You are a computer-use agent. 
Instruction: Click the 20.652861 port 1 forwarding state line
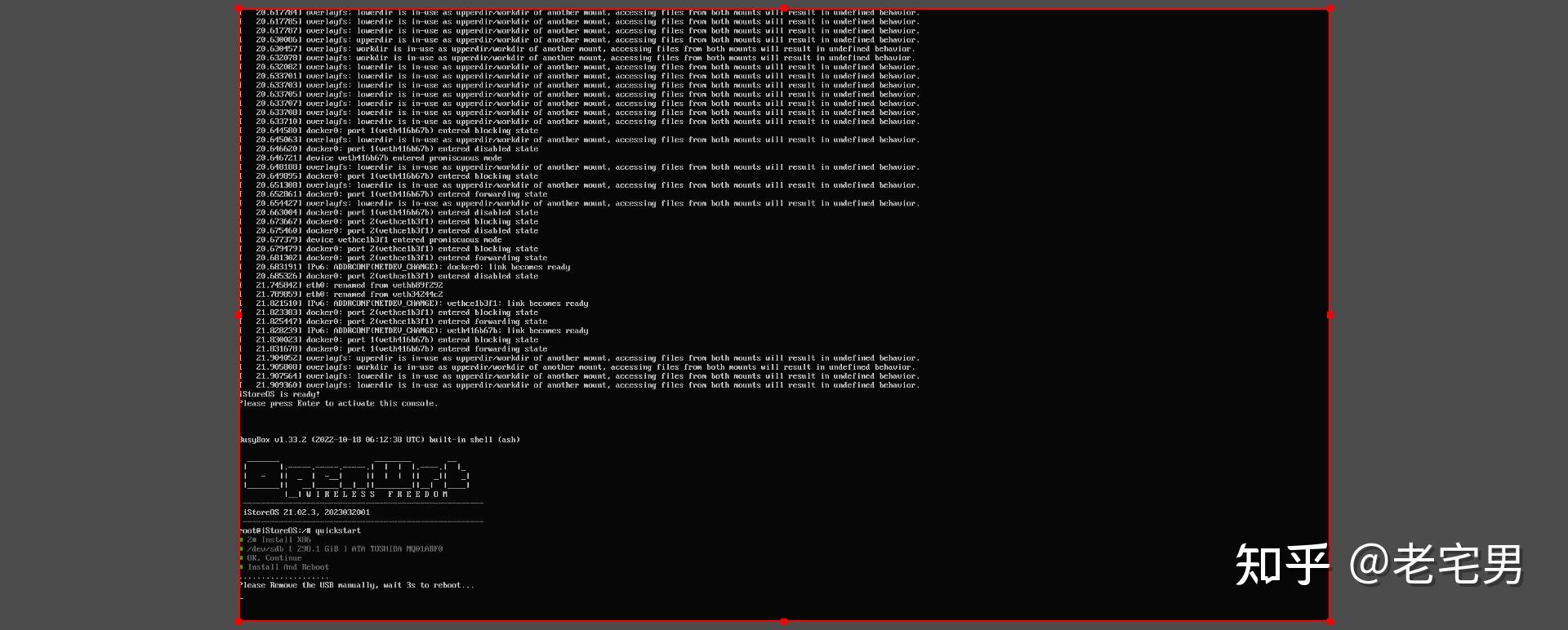click(x=394, y=194)
